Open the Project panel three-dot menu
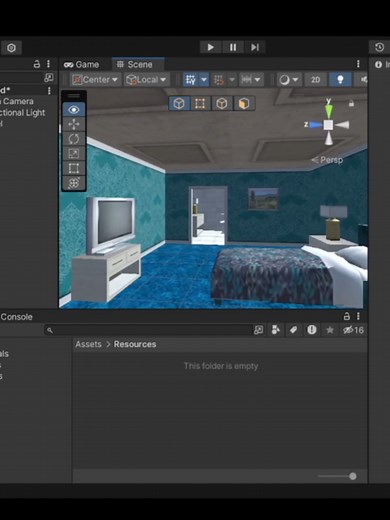 coord(358,316)
